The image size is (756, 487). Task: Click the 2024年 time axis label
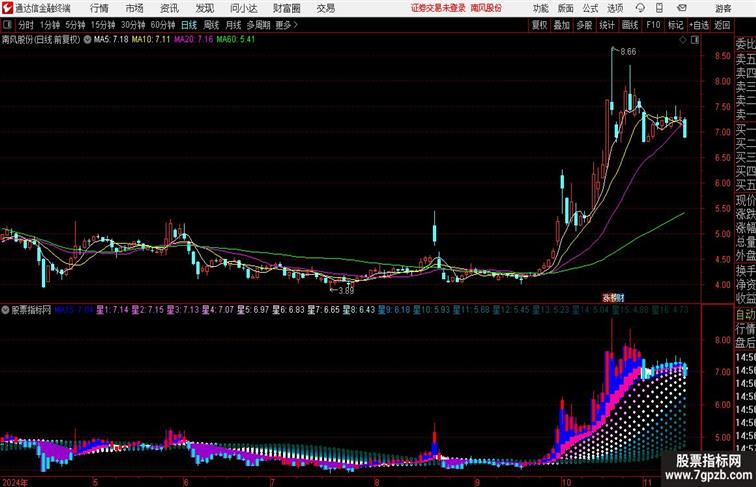[14, 482]
